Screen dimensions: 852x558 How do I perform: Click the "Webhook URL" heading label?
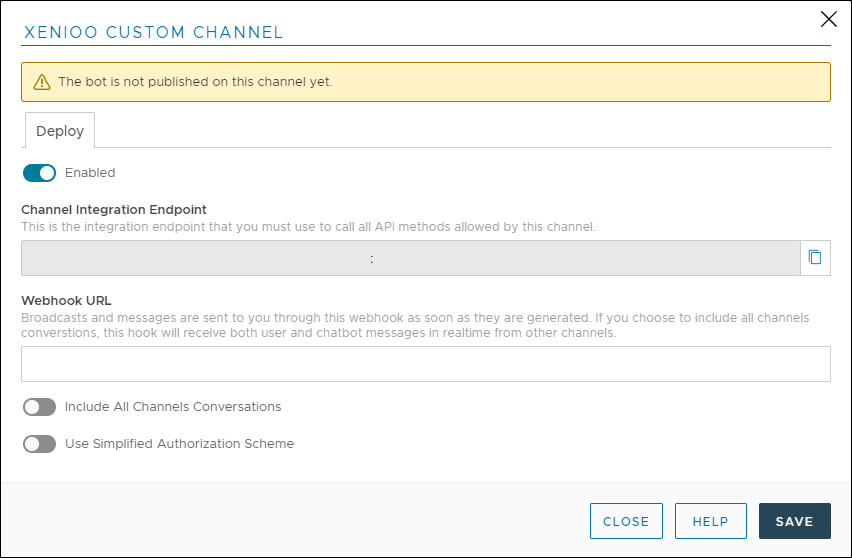point(66,300)
